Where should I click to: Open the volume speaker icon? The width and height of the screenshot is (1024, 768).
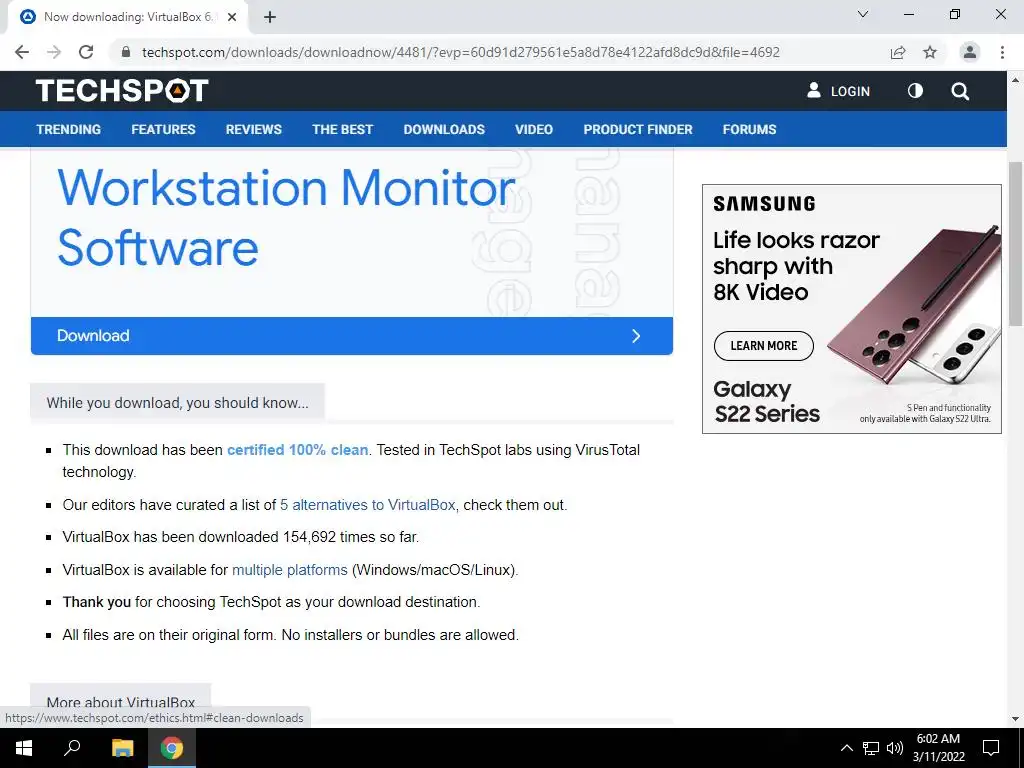pyautogui.click(x=895, y=748)
